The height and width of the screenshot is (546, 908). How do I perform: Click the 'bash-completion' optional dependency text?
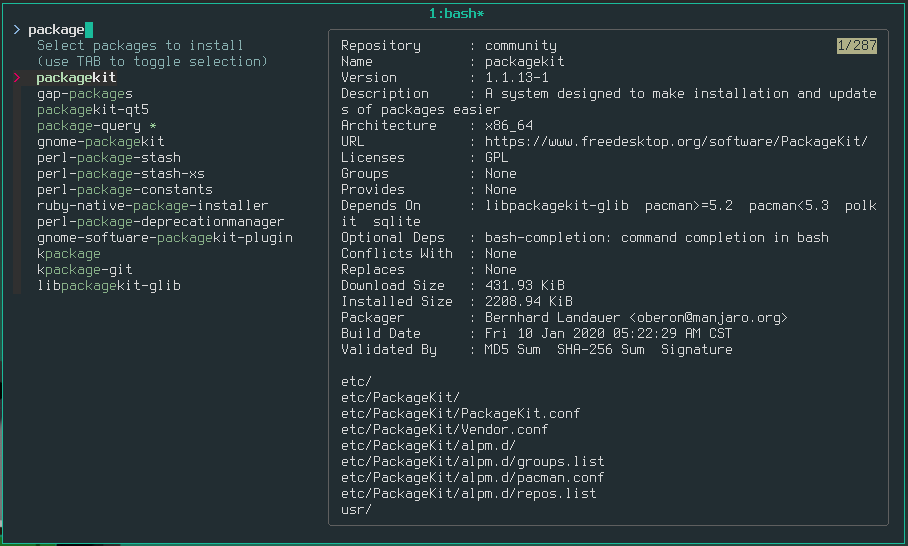(x=546, y=238)
